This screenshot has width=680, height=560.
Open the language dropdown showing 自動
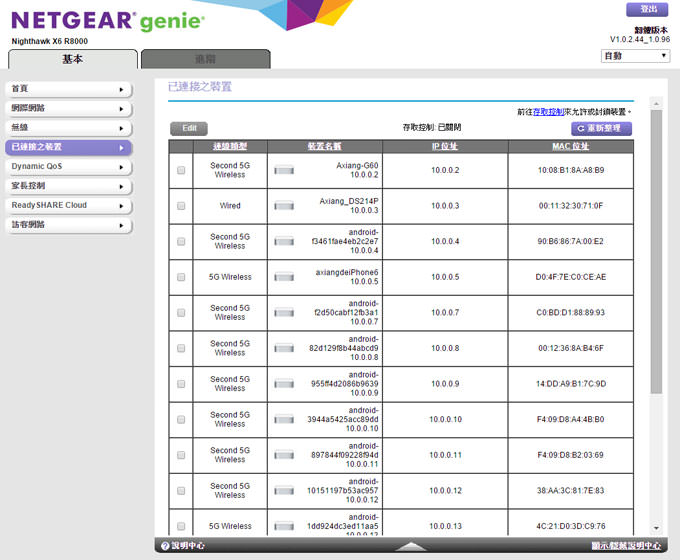point(635,56)
